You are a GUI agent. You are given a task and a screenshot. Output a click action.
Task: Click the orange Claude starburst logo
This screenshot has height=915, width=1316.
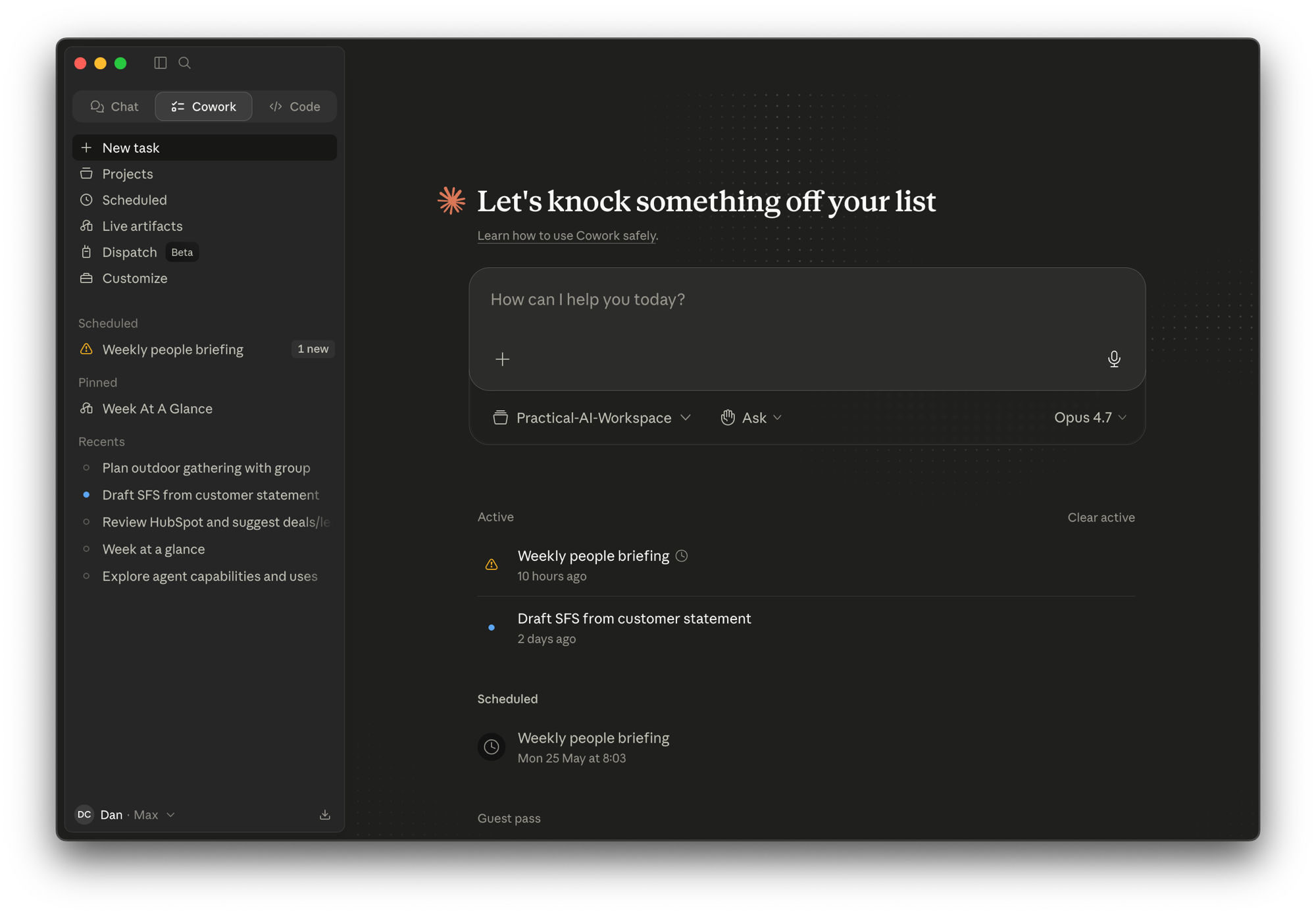pyautogui.click(x=451, y=201)
